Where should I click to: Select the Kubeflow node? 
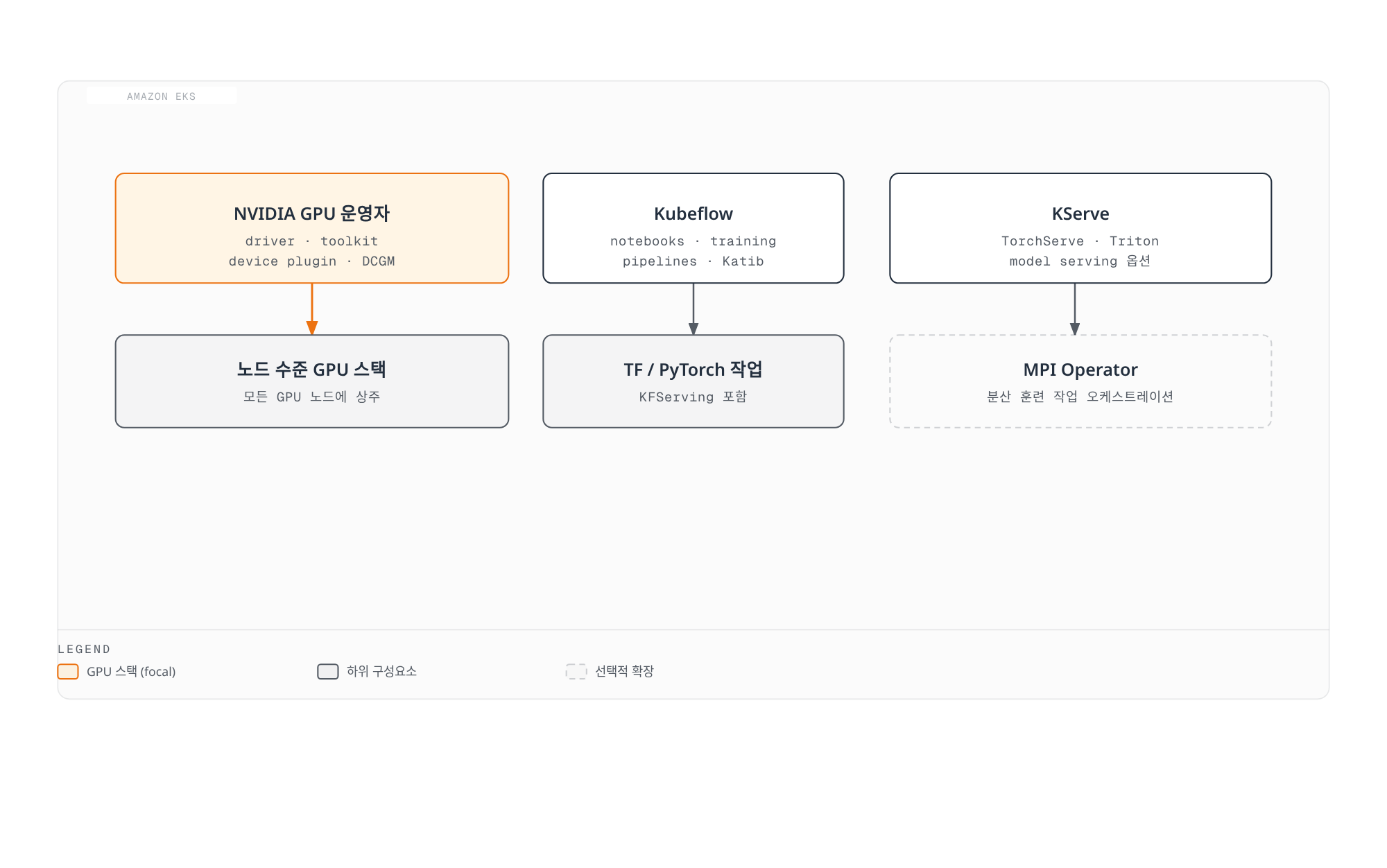693,228
